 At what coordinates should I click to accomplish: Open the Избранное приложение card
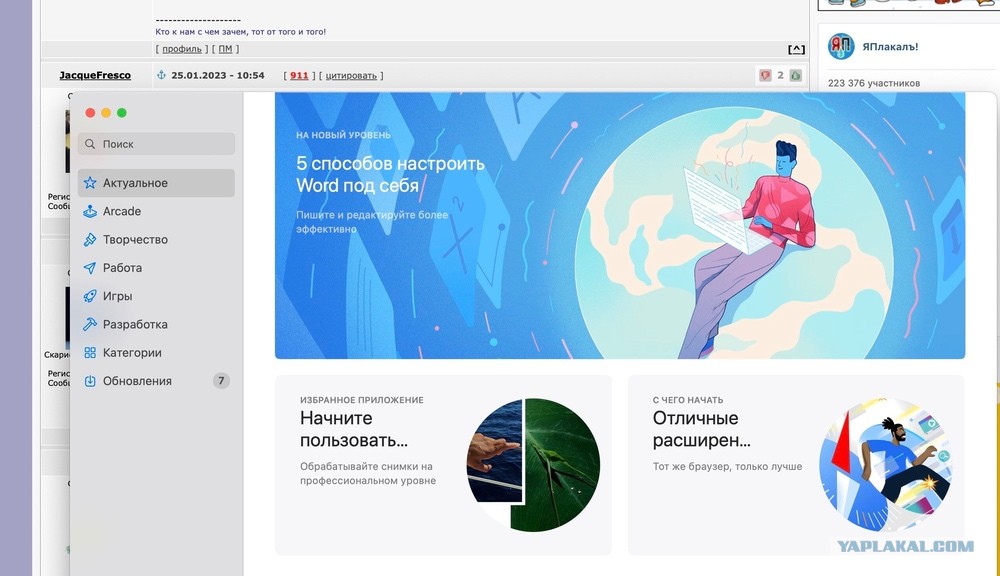pos(443,465)
